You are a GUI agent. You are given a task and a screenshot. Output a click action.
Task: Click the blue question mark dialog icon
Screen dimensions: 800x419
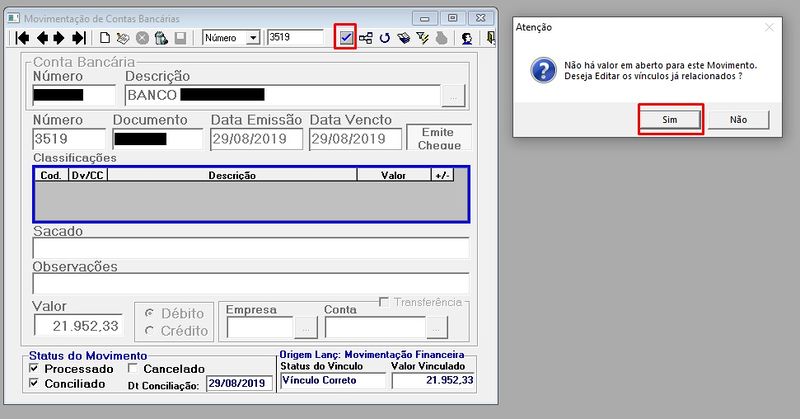point(543,70)
